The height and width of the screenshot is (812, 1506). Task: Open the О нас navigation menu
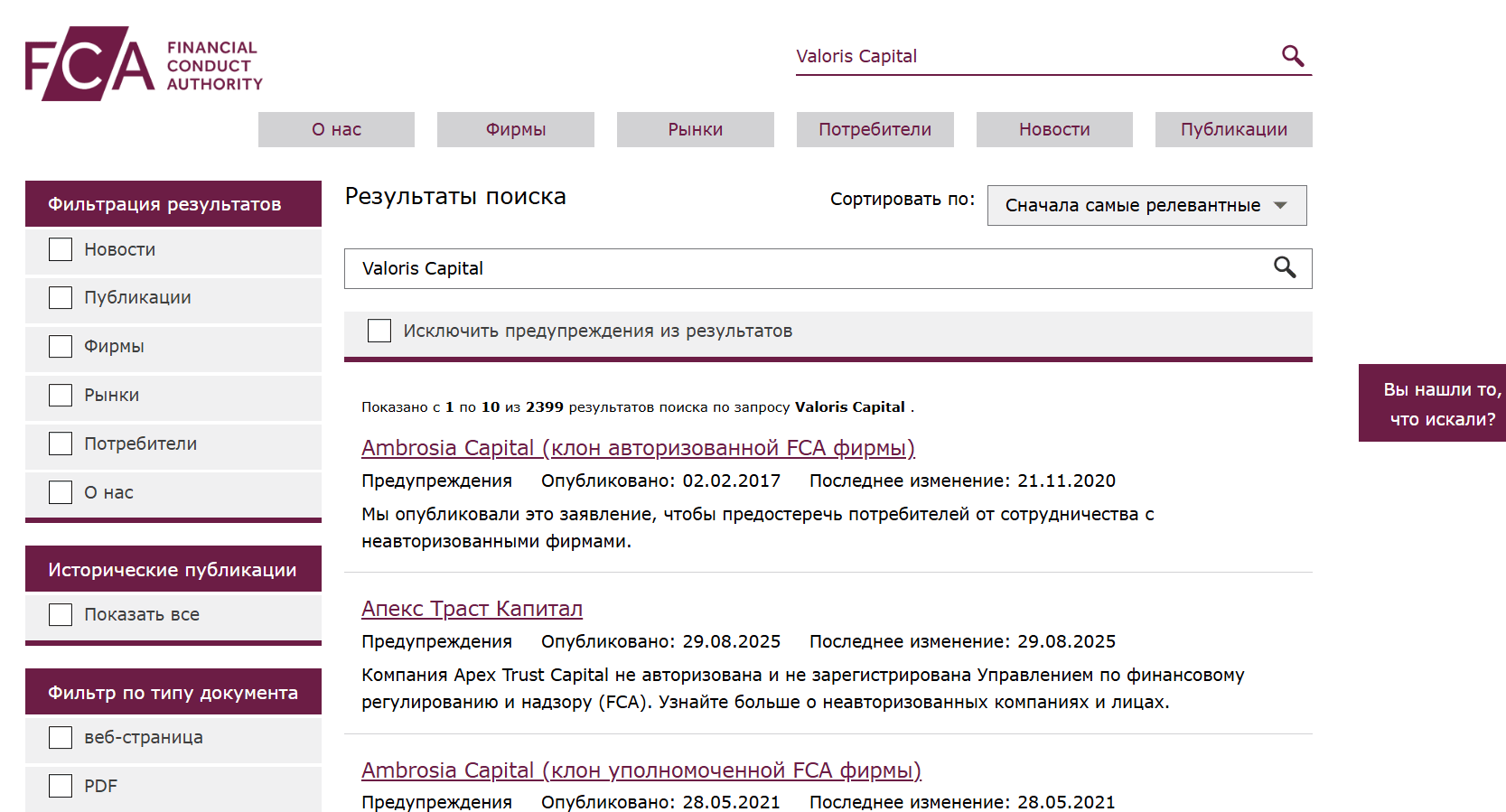[x=336, y=129]
